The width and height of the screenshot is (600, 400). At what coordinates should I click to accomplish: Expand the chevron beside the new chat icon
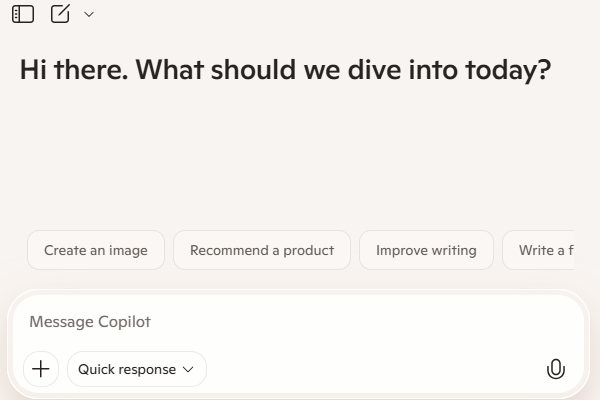point(89,14)
